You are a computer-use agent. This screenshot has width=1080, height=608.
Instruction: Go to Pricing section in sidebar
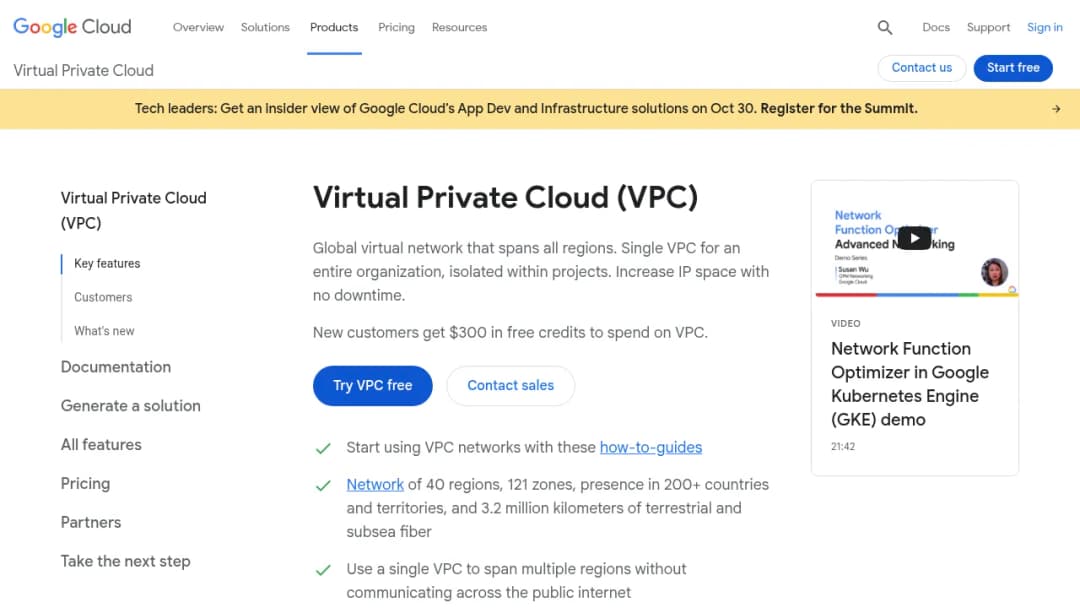85,484
